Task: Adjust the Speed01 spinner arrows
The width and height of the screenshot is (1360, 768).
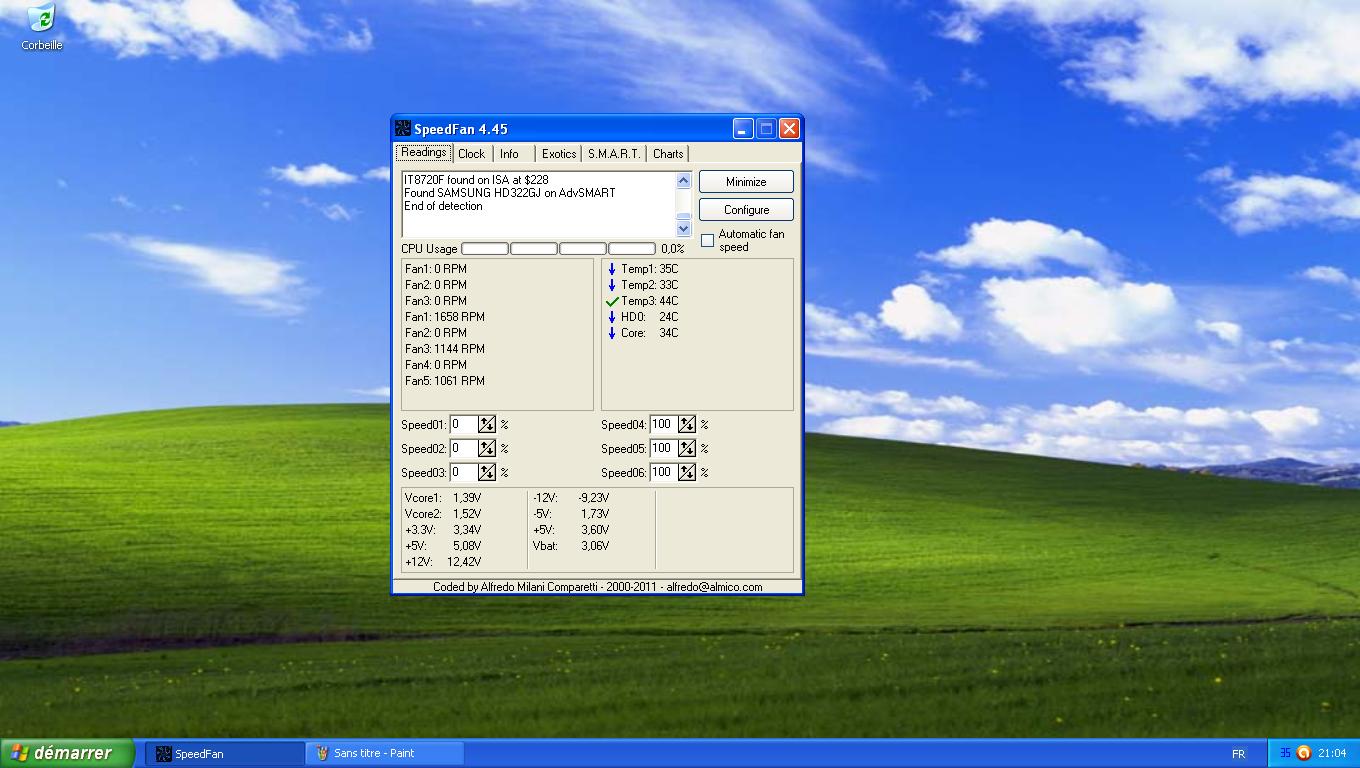Action: (487, 425)
